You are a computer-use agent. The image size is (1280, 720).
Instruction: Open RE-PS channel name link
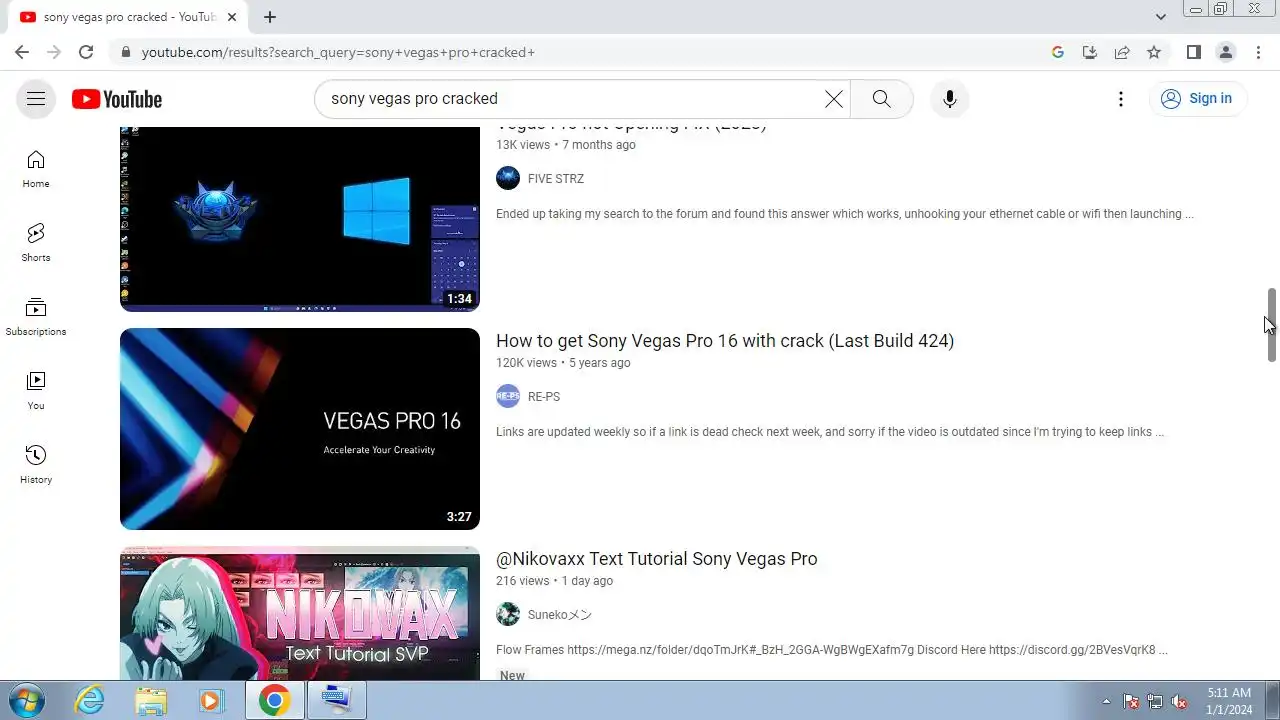(x=544, y=397)
